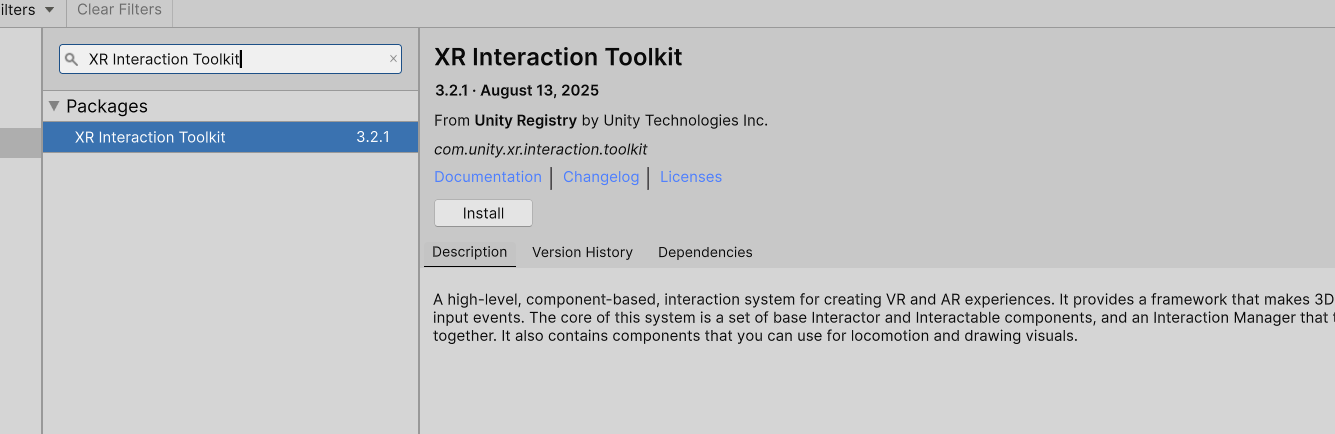1335x434 pixels.
Task: Click the magnifier icon in search field
Action: tap(71, 59)
